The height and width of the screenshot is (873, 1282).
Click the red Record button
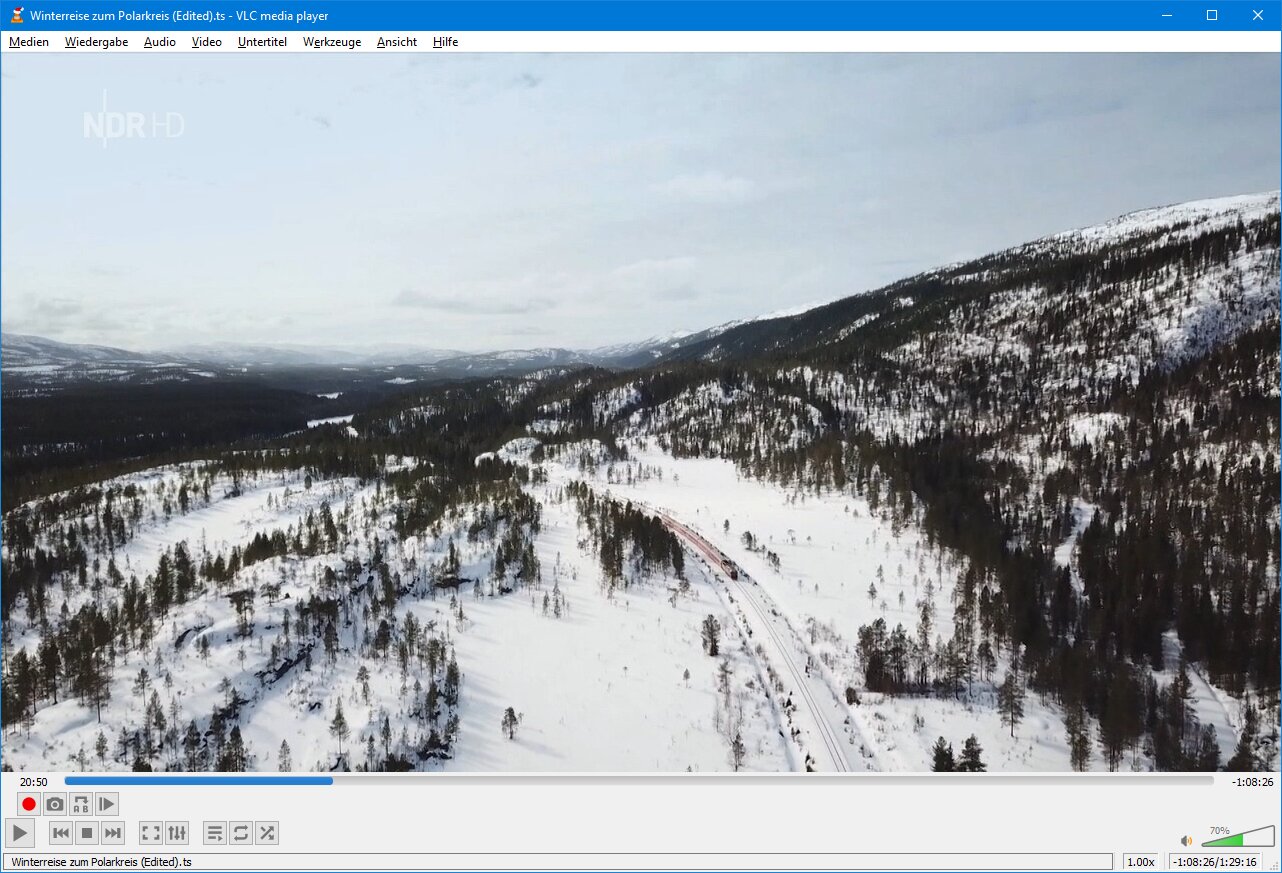coord(29,804)
